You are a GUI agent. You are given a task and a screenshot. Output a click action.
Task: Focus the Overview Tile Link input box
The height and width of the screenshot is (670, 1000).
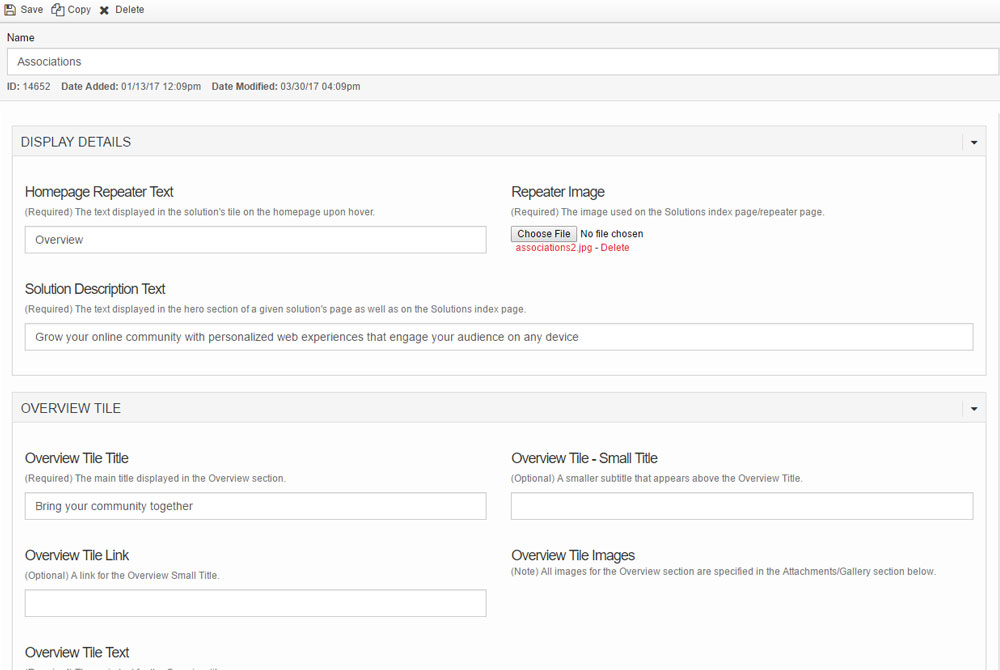(255, 603)
